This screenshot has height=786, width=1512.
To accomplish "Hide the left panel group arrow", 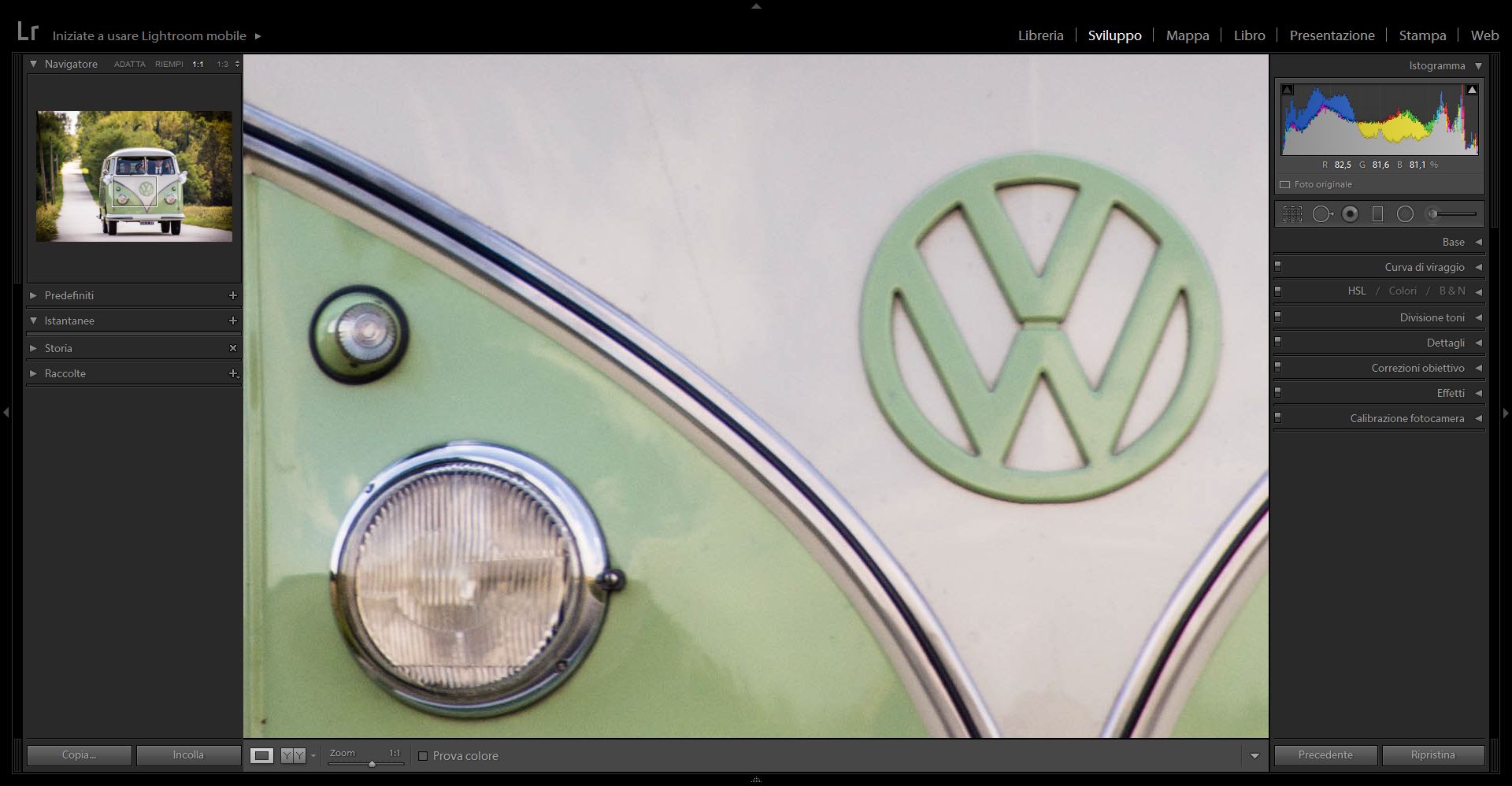I will 6,412.
